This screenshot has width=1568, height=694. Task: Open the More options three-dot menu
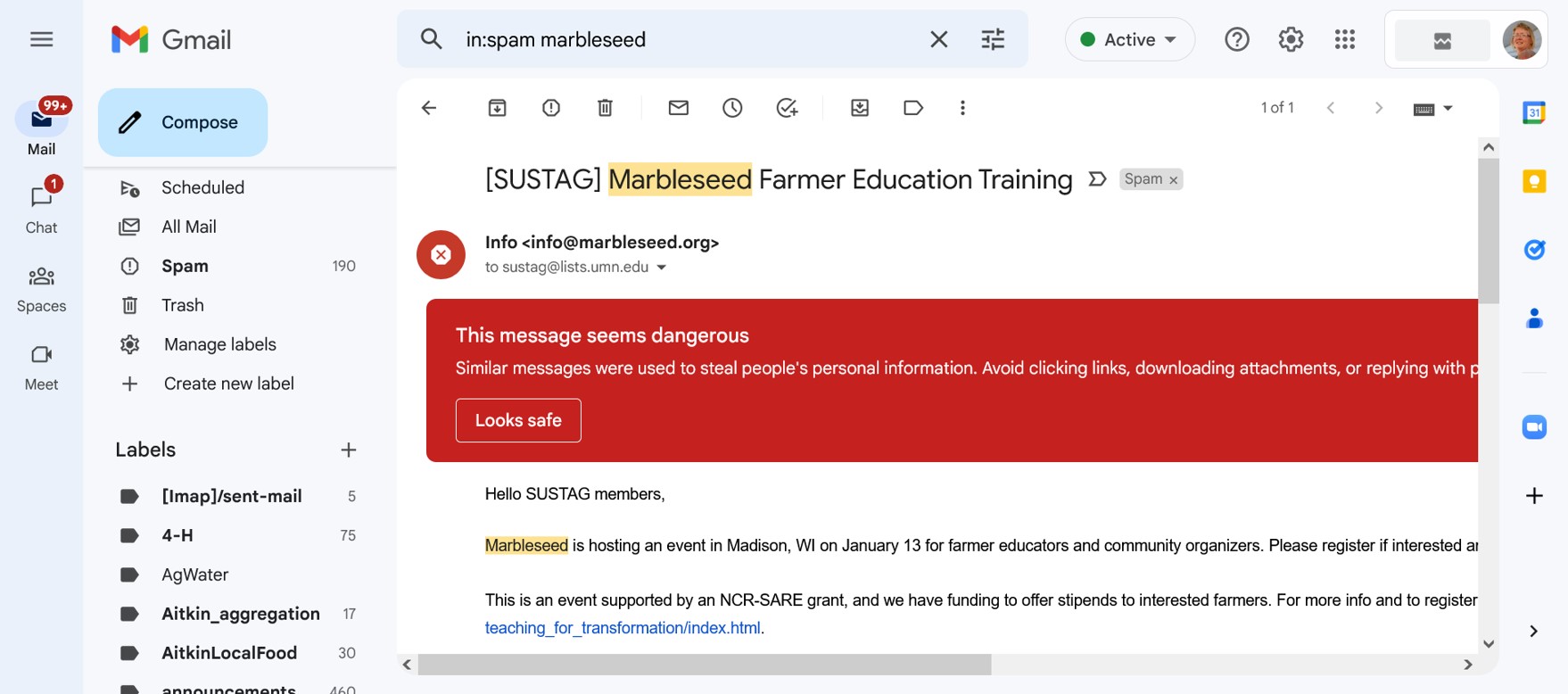pos(962,108)
